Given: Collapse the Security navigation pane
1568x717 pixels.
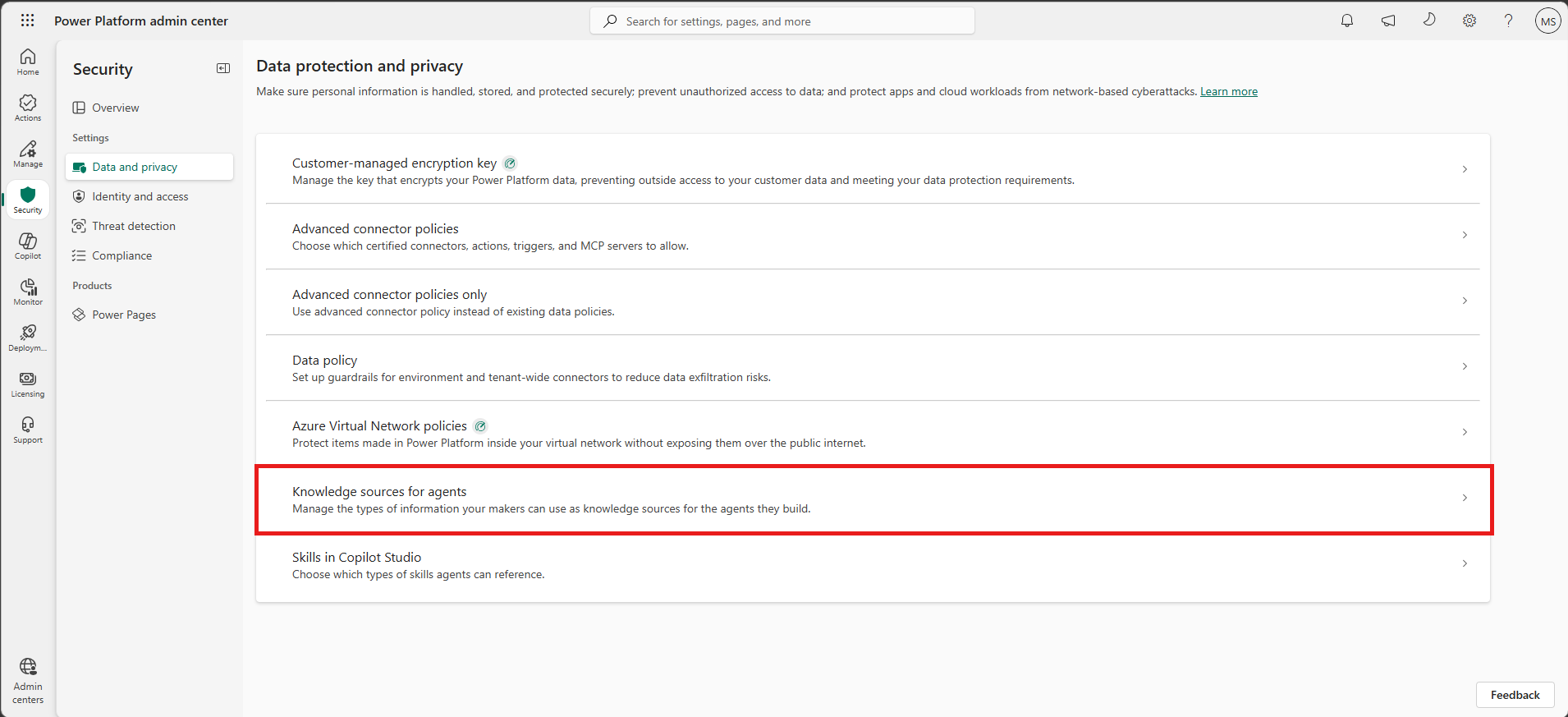Looking at the screenshot, I should point(223,68).
